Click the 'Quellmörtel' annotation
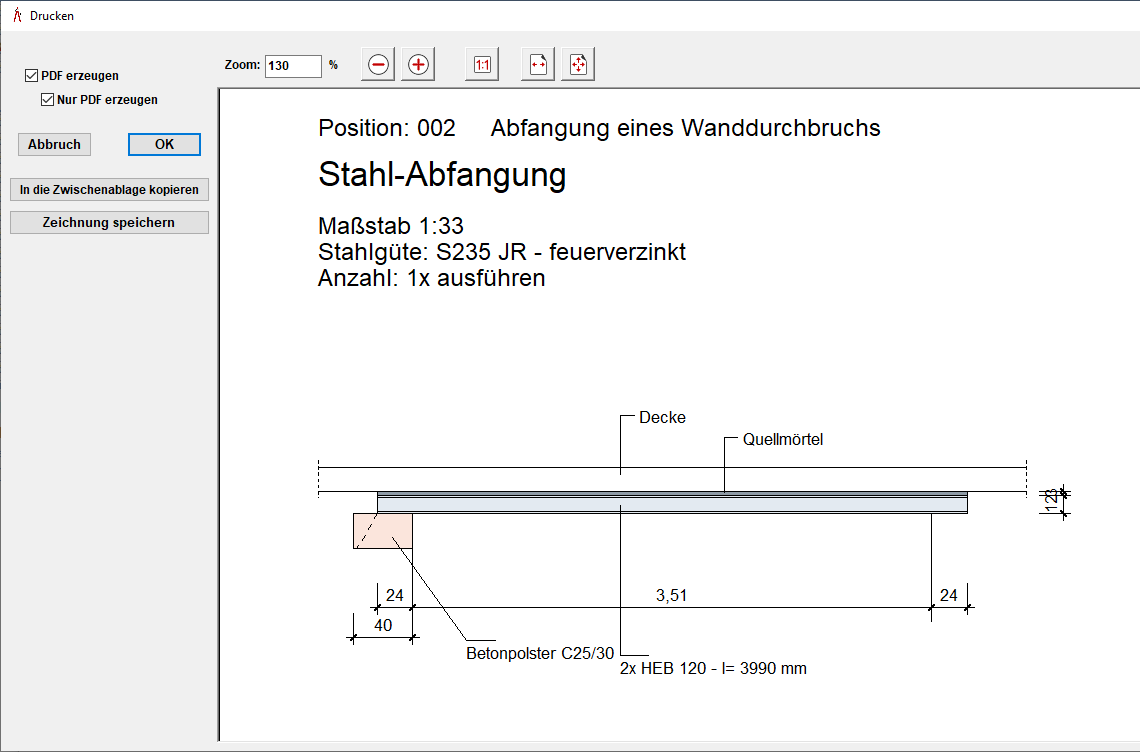The image size is (1140, 752). (782, 440)
